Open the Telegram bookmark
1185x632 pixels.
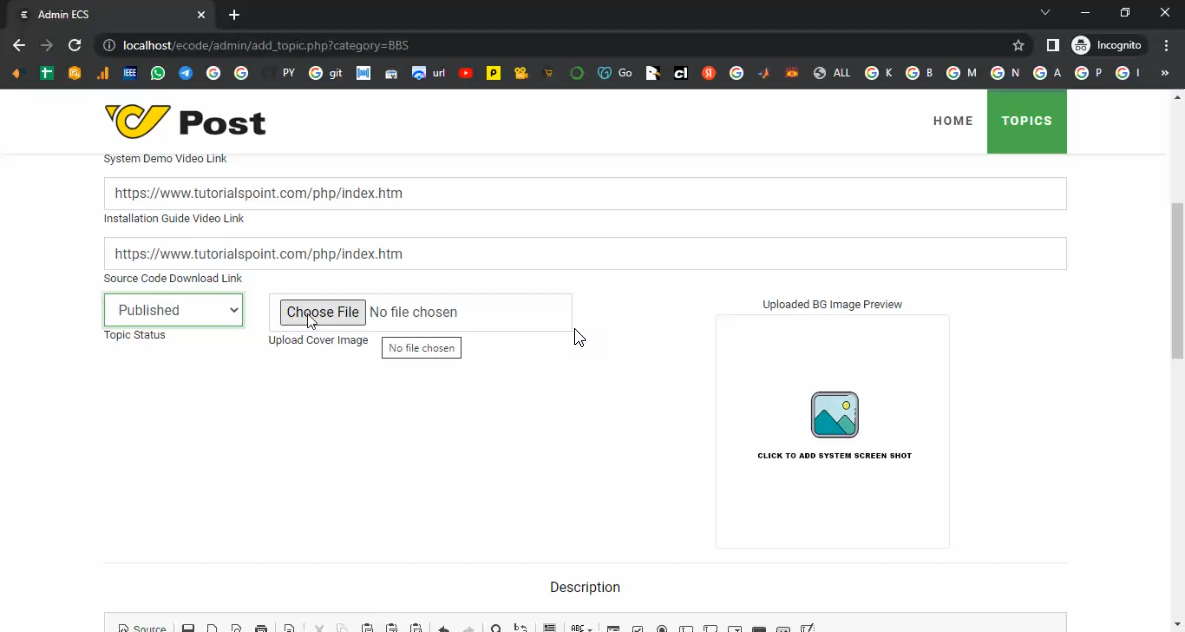186,73
